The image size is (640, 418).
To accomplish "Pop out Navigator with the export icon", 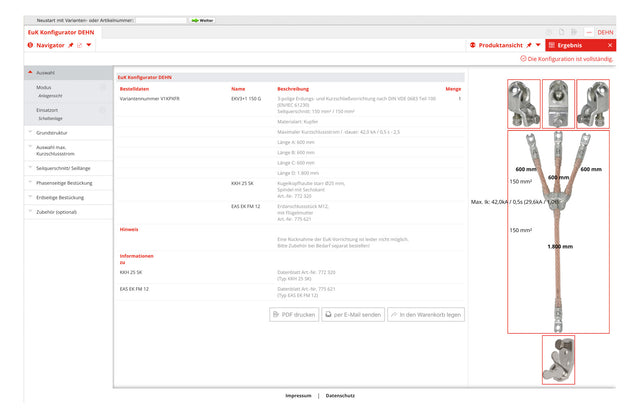I will (x=80, y=45).
